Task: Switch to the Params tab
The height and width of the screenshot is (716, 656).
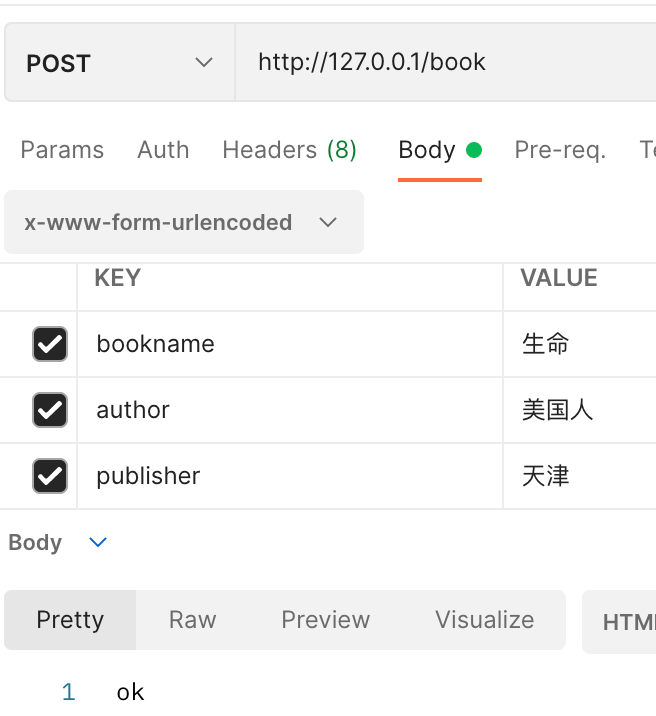Action: point(62,150)
